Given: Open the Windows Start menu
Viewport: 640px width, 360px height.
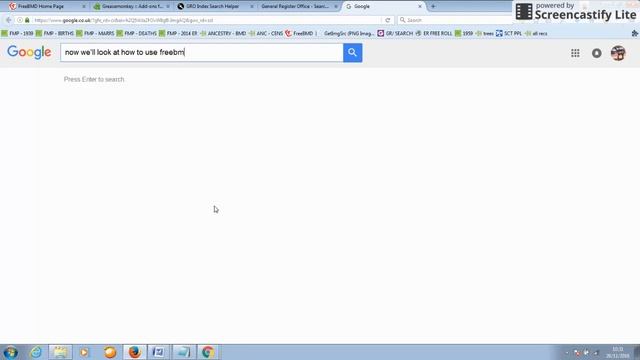Looking at the screenshot, I should [x=11, y=352].
